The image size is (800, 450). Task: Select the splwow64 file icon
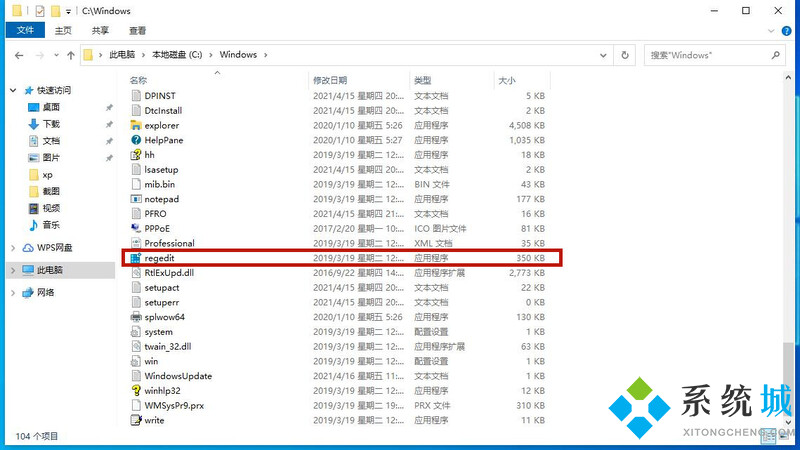[x=136, y=317]
